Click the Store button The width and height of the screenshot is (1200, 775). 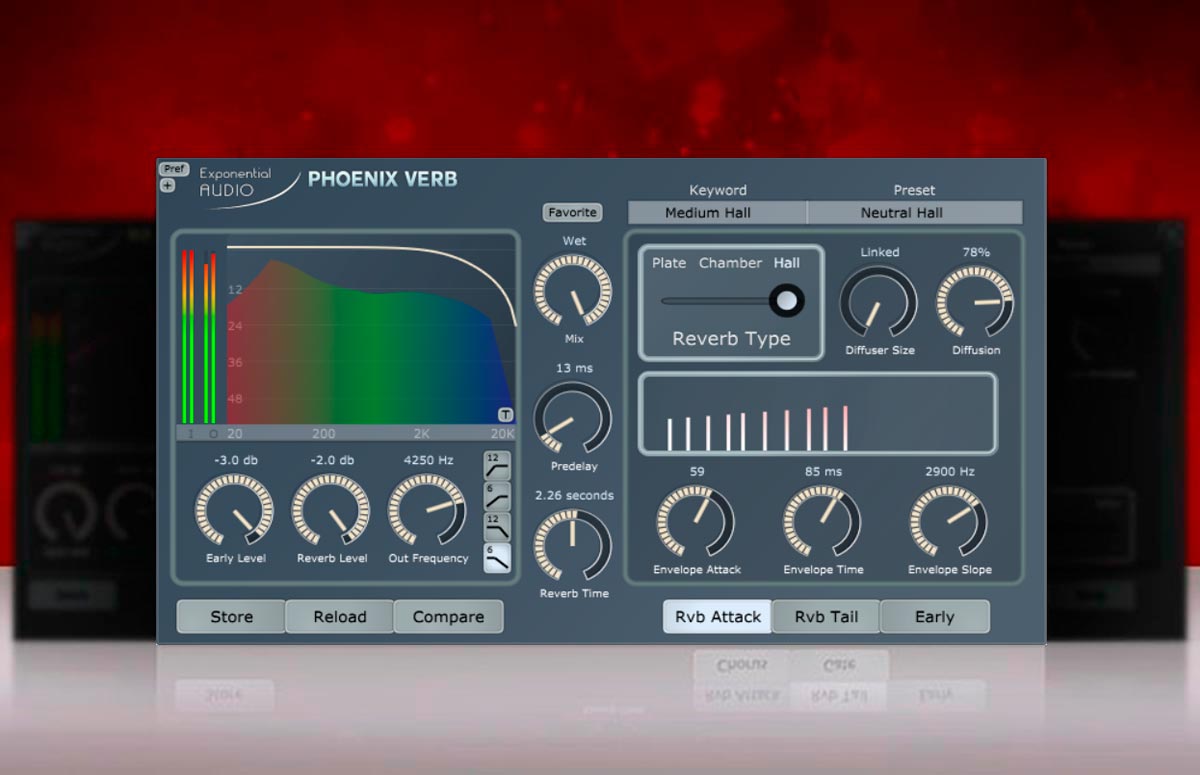point(231,617)
